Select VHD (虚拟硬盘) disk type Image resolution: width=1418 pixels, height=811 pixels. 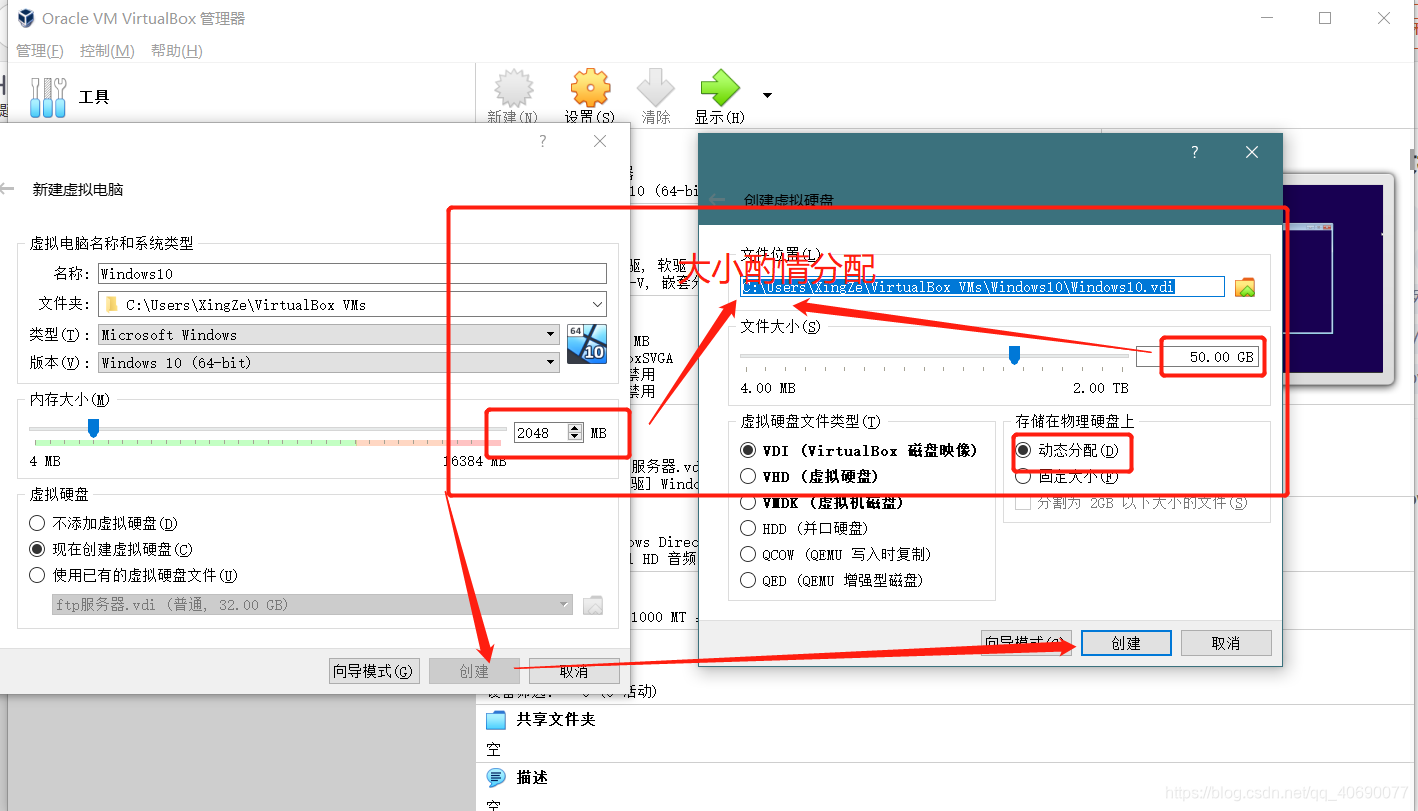click(x=748, y=476)
